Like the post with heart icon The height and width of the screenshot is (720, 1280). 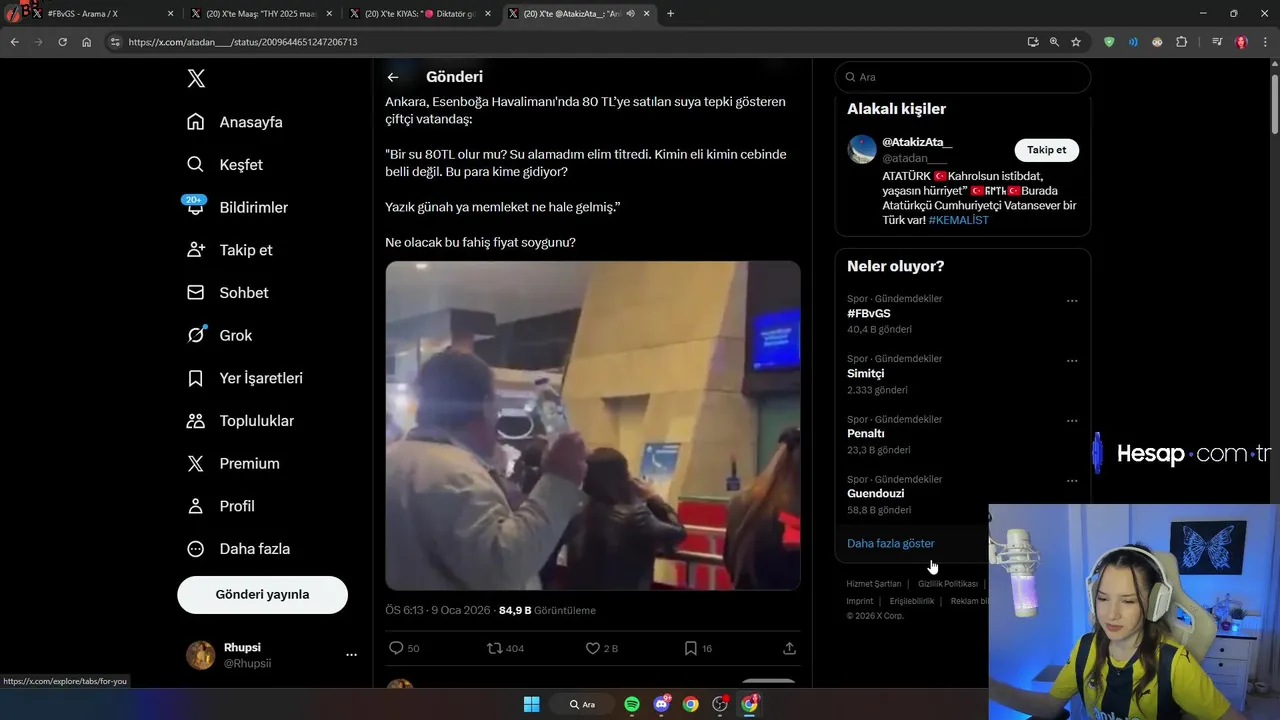coord(593,648)
